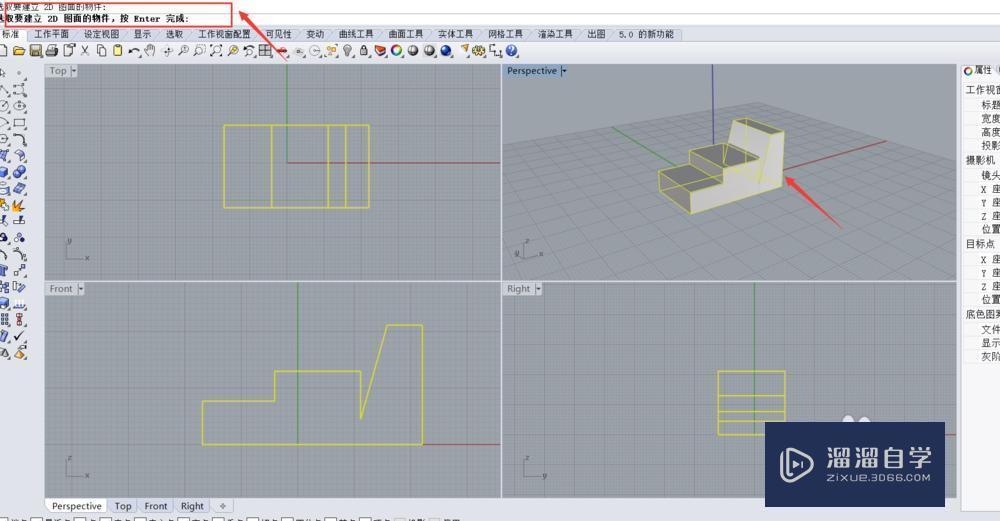Viewport: 1000px width, 521px height.
Task: Cut selection with the scissors icon
Action: click(85, 50)
